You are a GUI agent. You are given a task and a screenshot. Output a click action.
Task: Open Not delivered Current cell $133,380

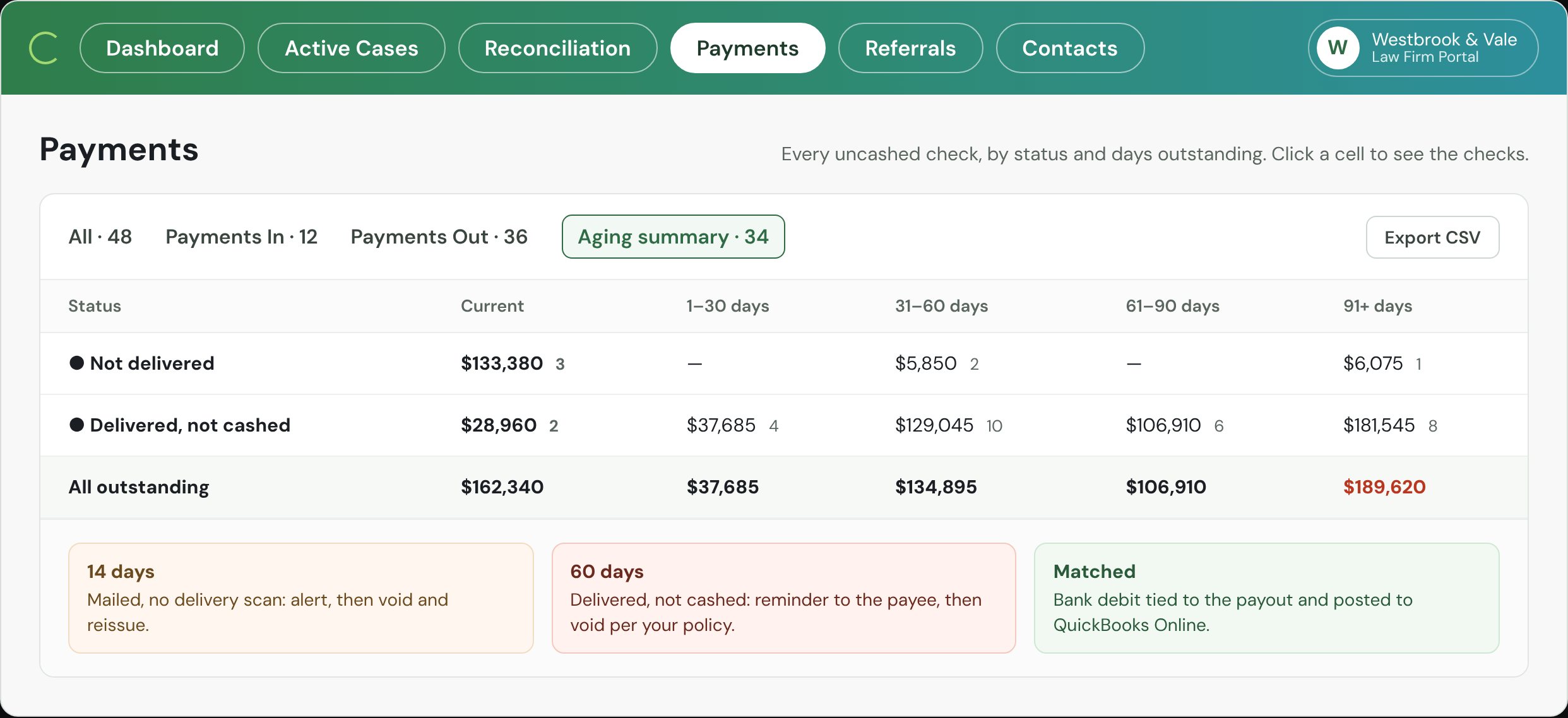tap(513, 363)
